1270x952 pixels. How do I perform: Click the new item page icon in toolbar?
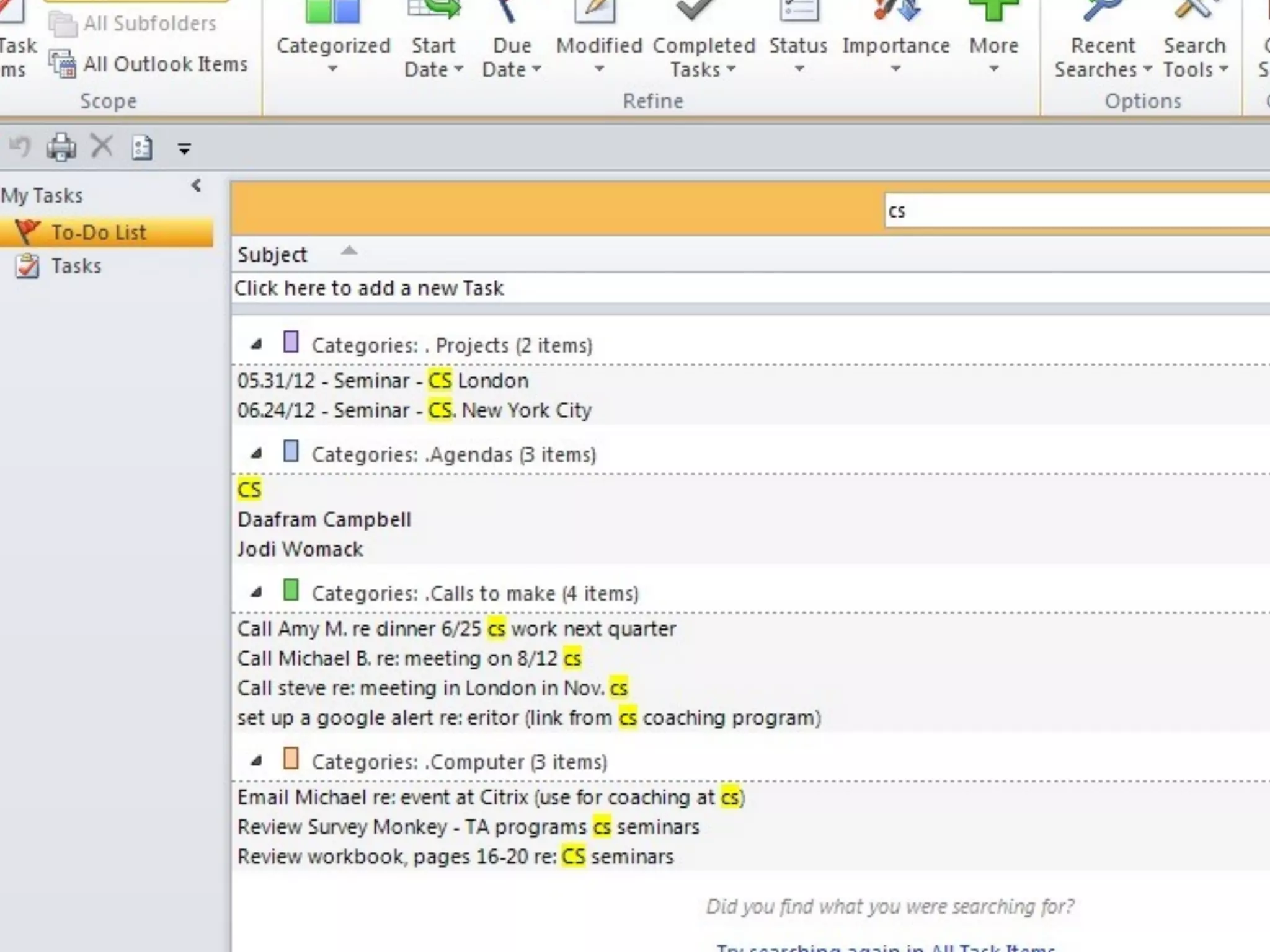[x=142, y=148]
